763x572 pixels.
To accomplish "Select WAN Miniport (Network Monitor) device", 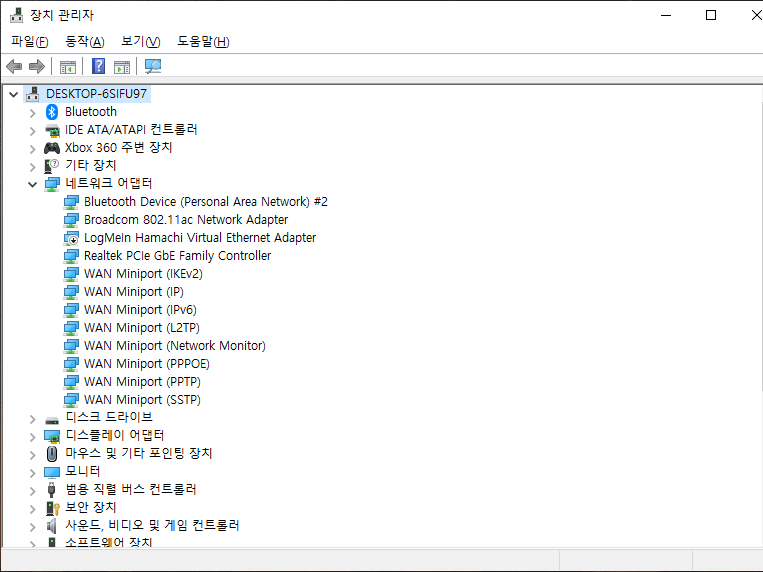I will tap(175, 346).
